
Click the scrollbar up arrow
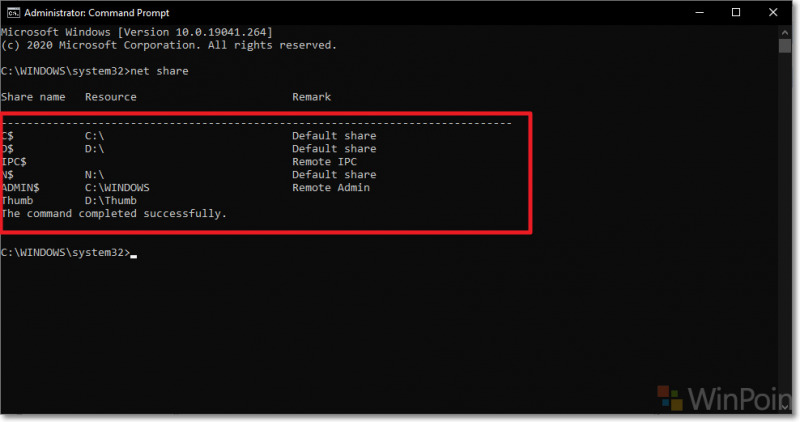point(785,32)
